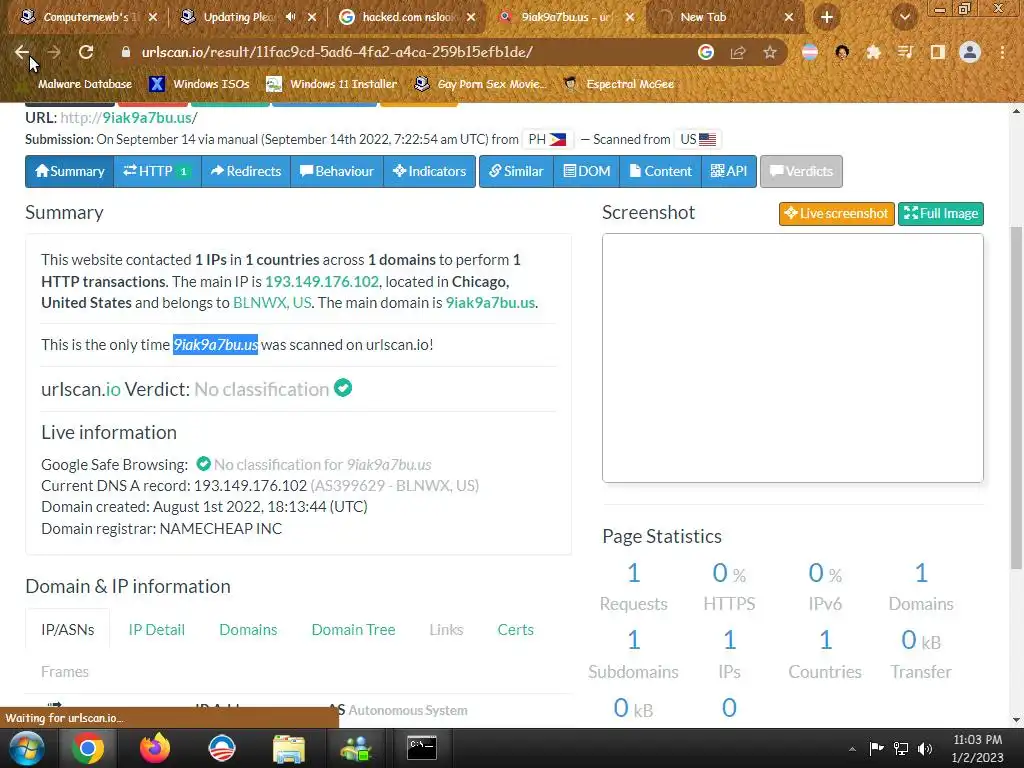Launch Firefox from the taskbar
This screenshot has width=1024, height=768.
coord(155,748)
